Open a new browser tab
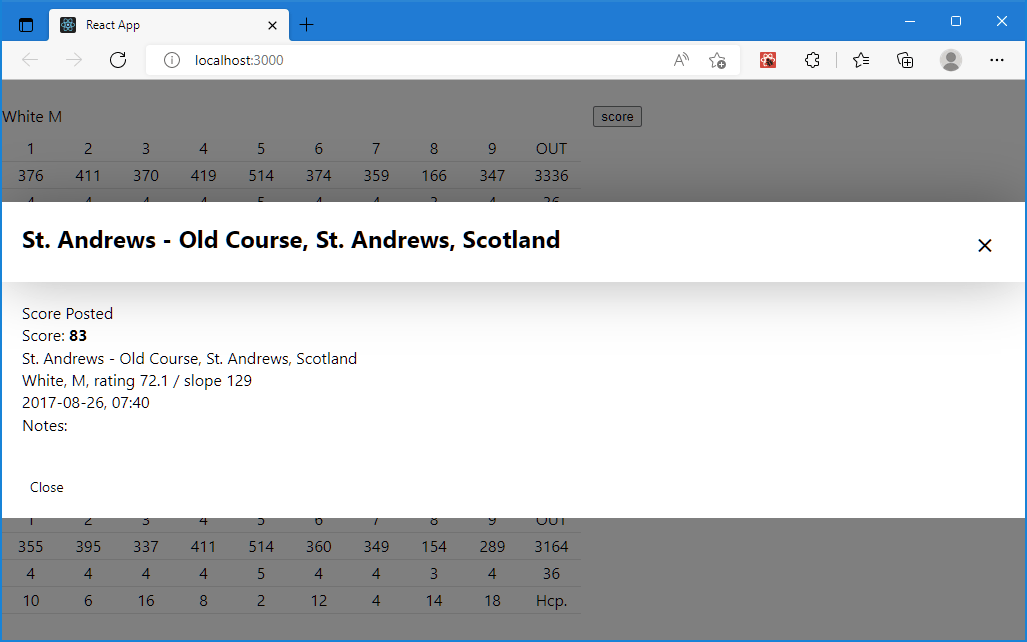Screen dimensions: 1027x642 click(306, 25)
